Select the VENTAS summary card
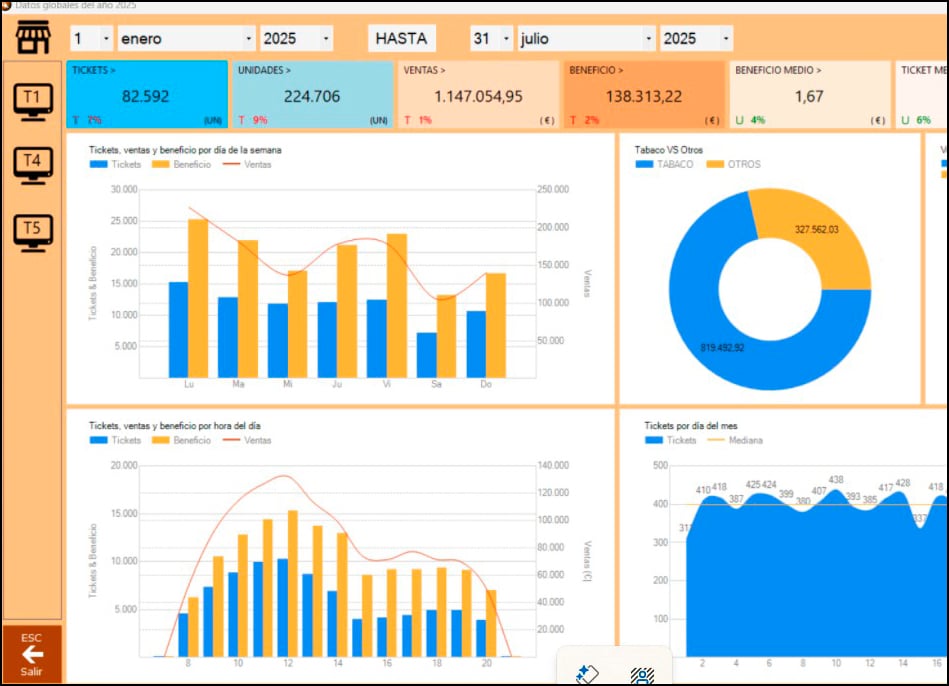This screenshot has height=686, width=949. pyautogui.click(x=478, y=95)
